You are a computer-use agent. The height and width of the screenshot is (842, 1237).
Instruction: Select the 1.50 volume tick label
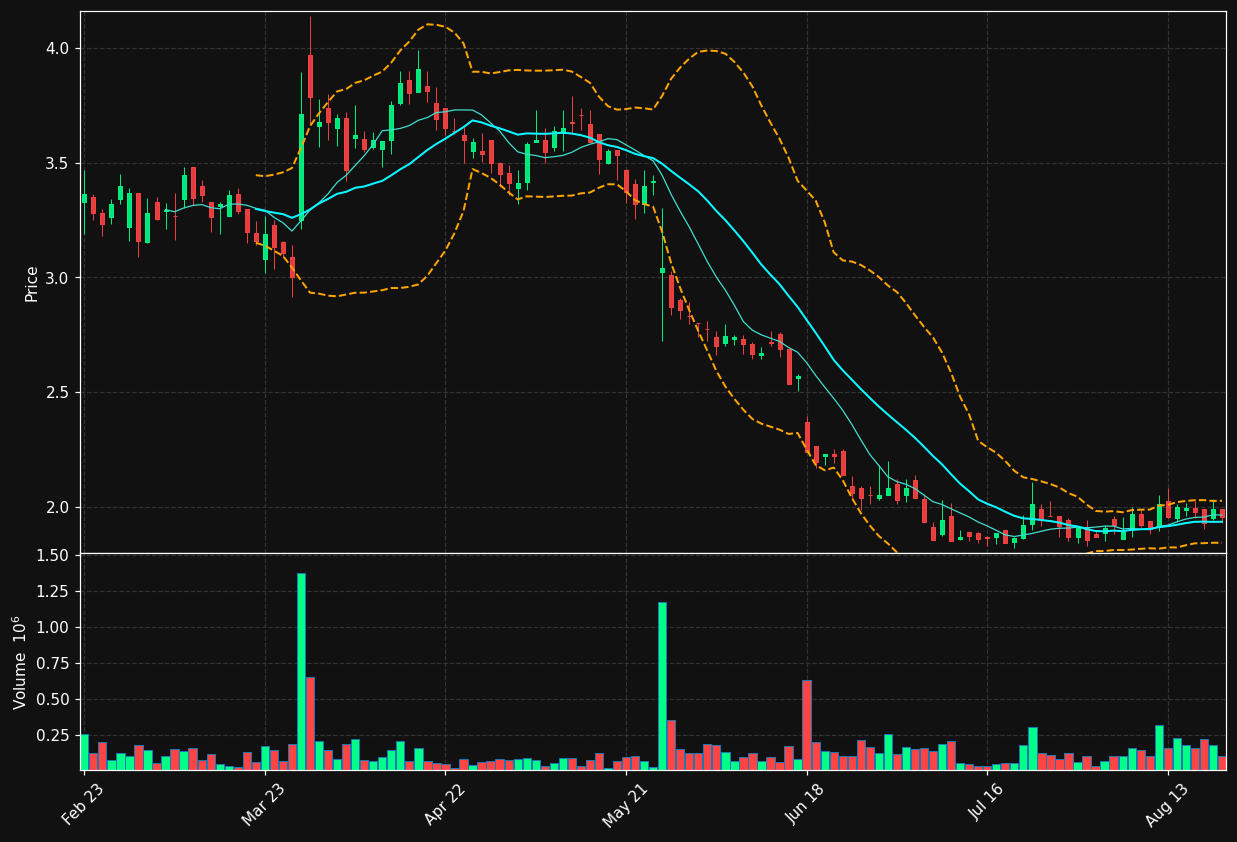coord(52,555)
